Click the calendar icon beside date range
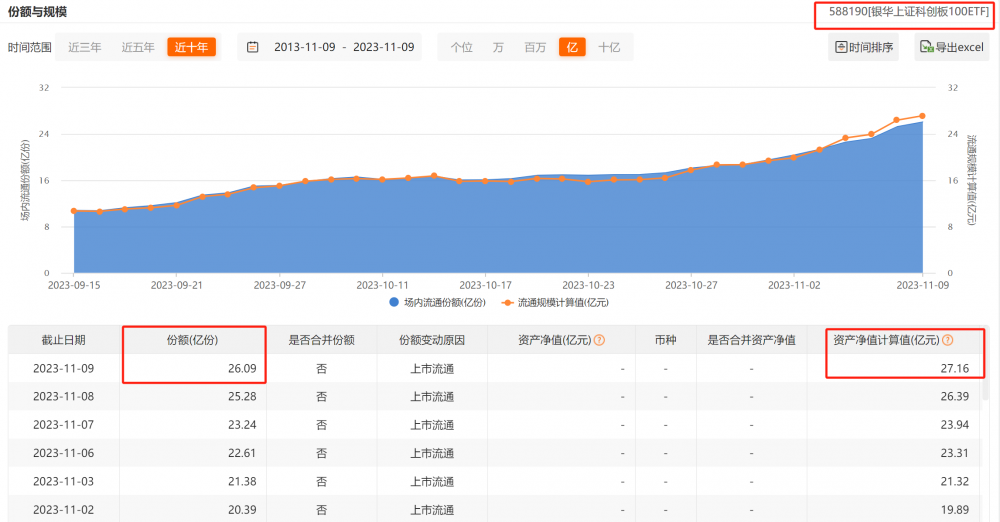This screenshot has width=1000, height=522. (x=253, y=47)
